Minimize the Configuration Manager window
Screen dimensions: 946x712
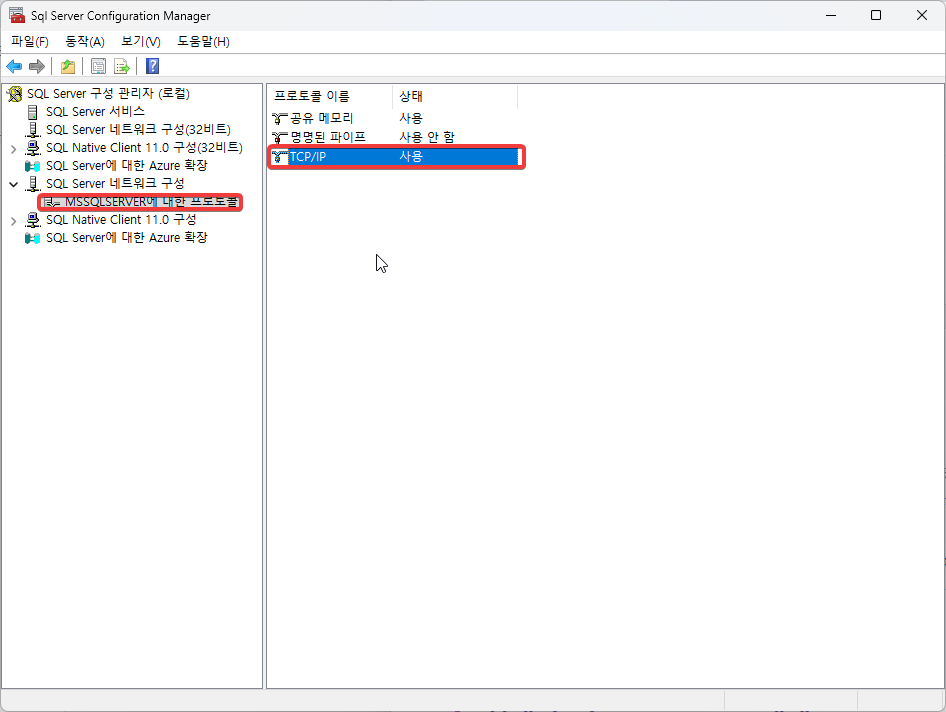click(831, 15)
